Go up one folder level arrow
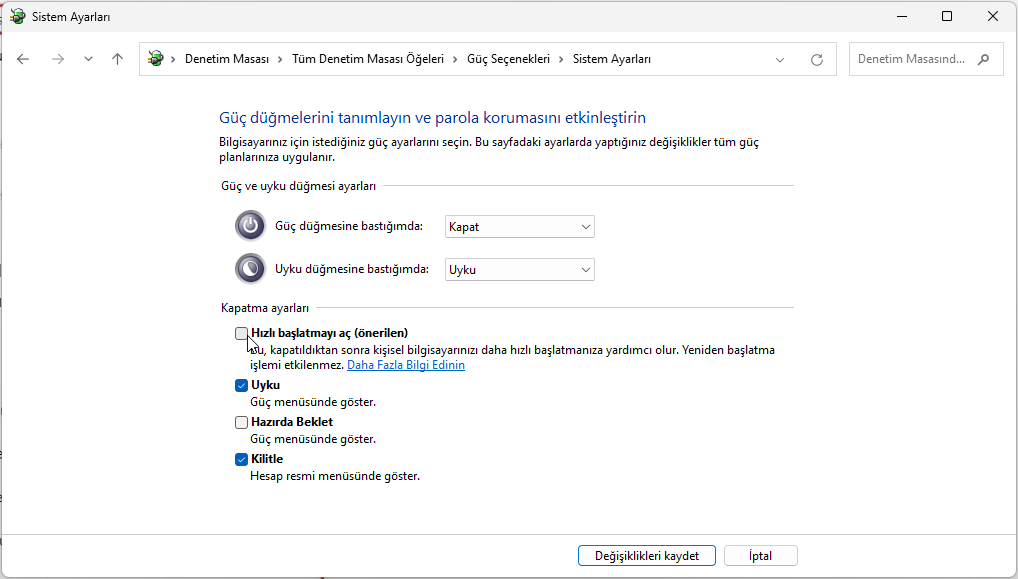This screenshot has width=1018, height=579. tap(117, 59)
